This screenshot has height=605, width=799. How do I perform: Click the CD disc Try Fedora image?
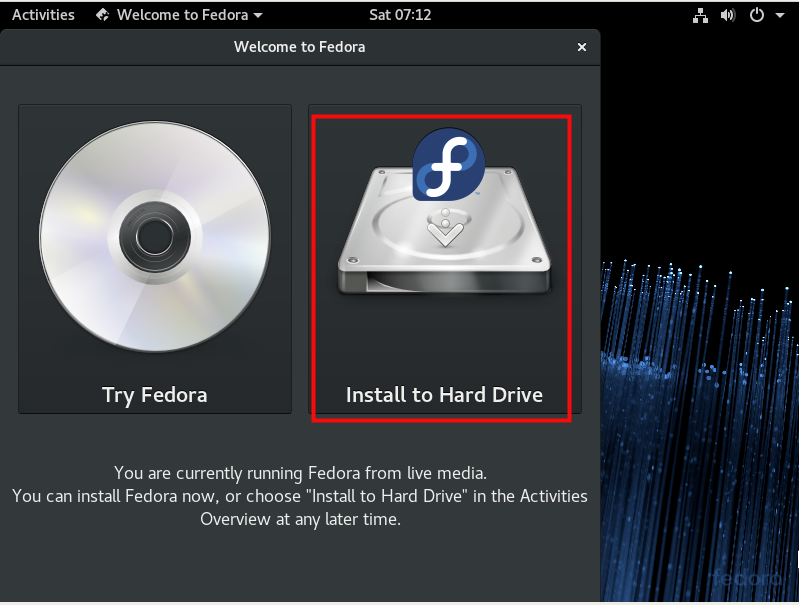pos(155,236)
